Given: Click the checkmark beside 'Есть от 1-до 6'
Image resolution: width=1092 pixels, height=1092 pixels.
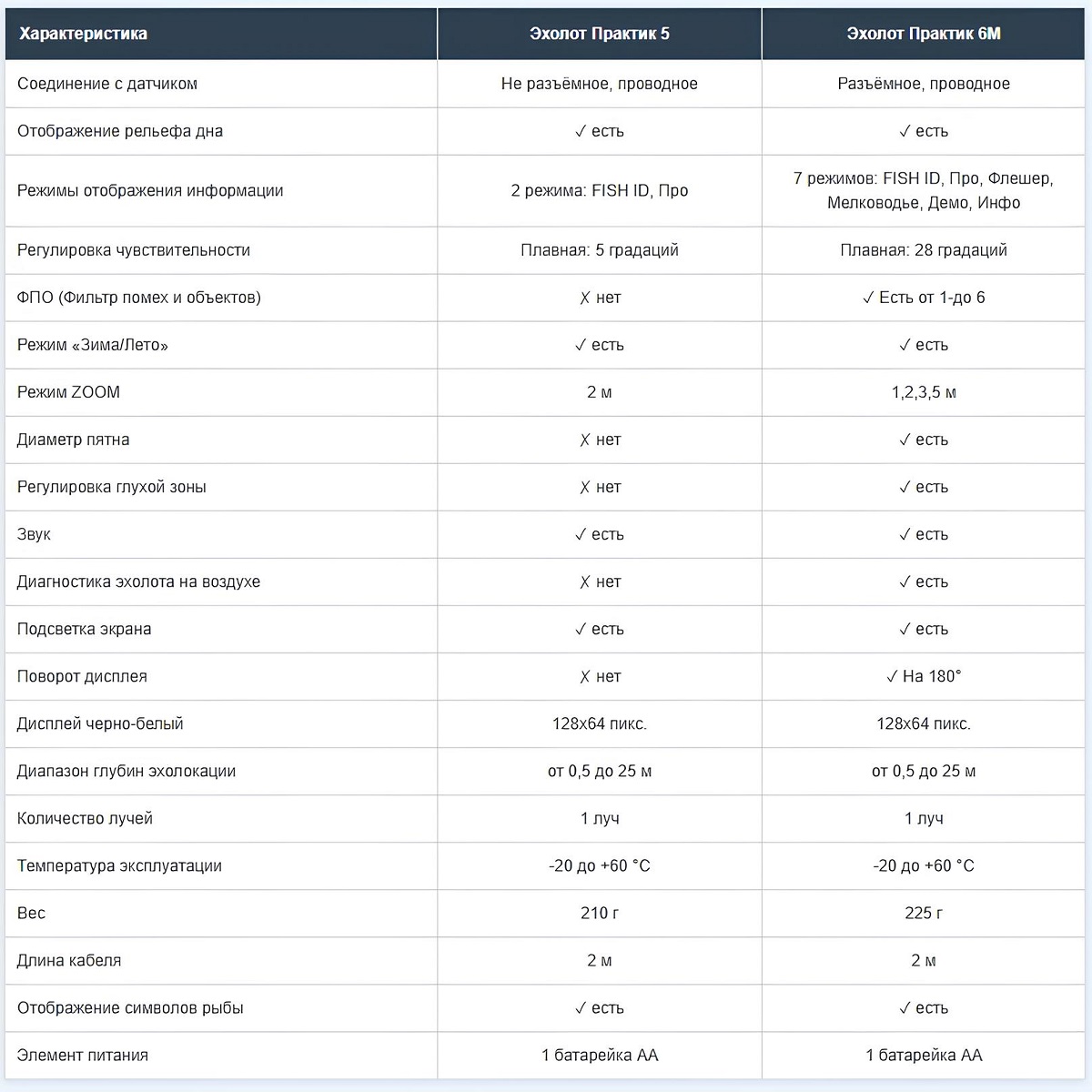Looking at the screenshot, I should pyautogui.click(x=868, y=298).
